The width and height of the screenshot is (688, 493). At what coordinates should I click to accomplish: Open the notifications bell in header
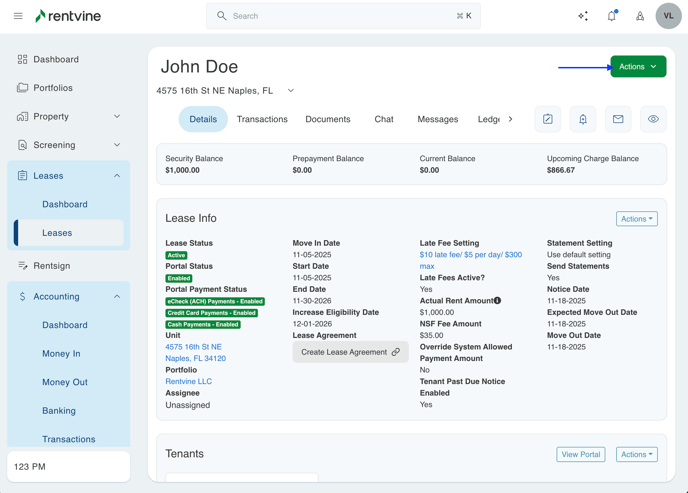point(612,16)
